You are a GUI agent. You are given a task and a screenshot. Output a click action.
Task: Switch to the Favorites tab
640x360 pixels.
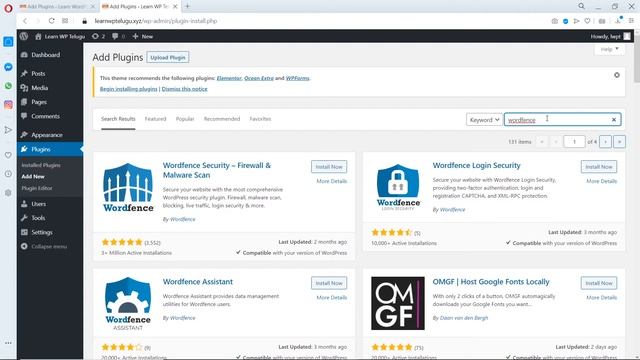pos(260,119)
